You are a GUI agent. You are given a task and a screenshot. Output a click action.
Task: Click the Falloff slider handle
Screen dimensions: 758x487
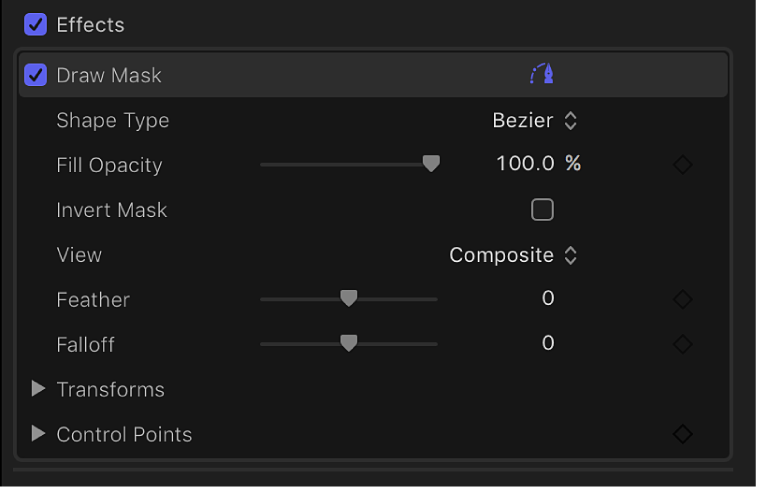point(348,343)
